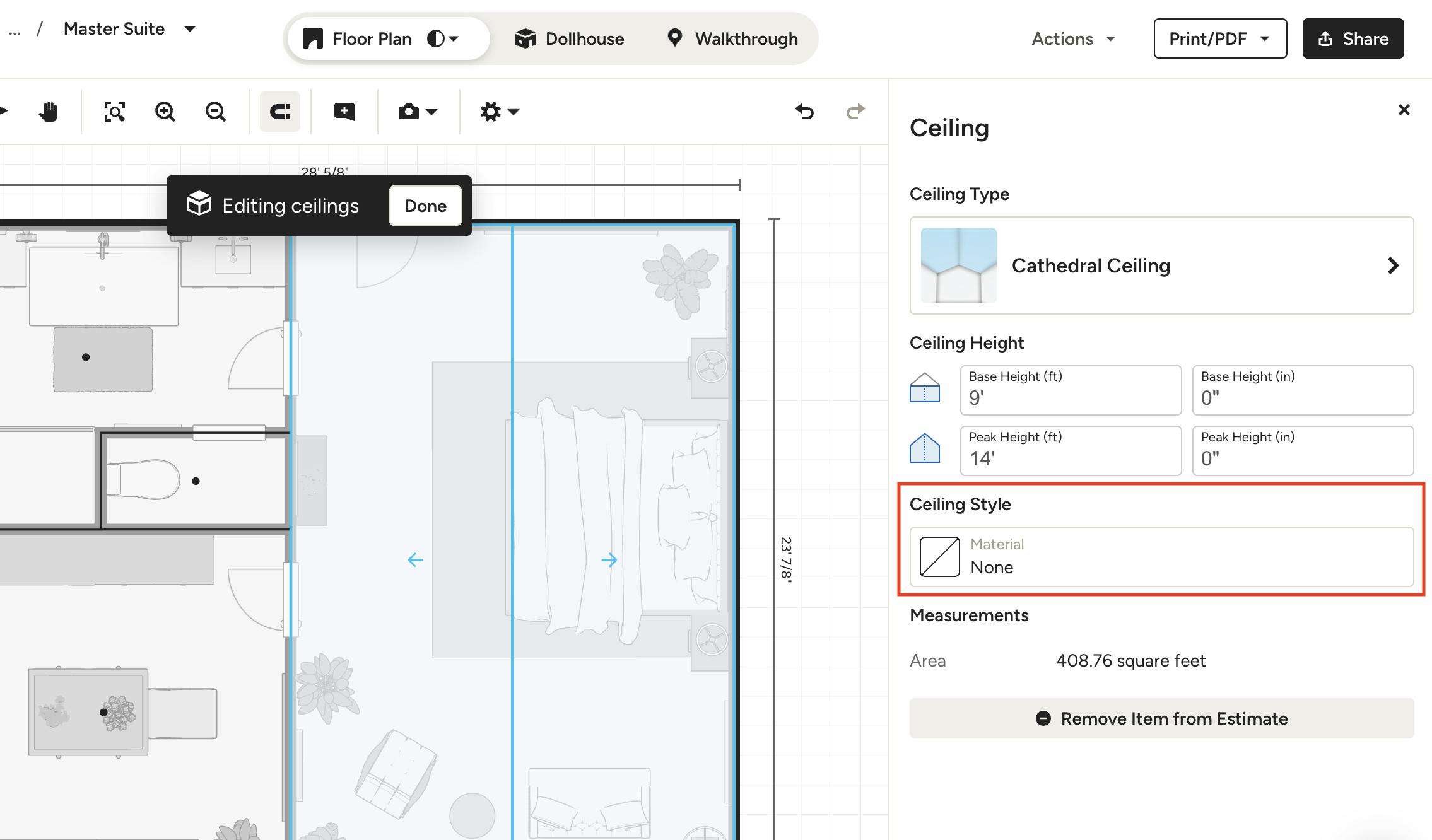1432x840 pixels.
Task: Zoom in with the magnifier plus icon
Action: point(165,112)
